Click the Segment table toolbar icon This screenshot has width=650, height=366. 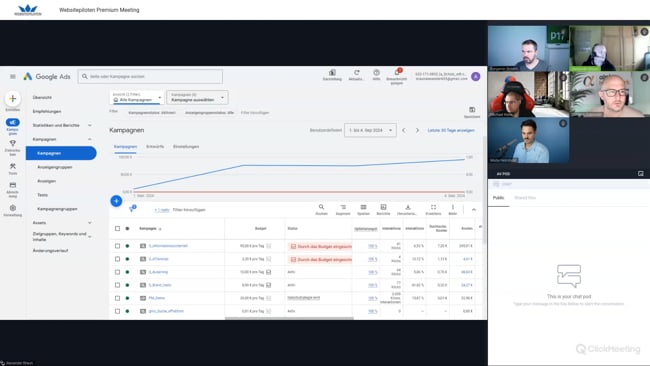point(343,207)
